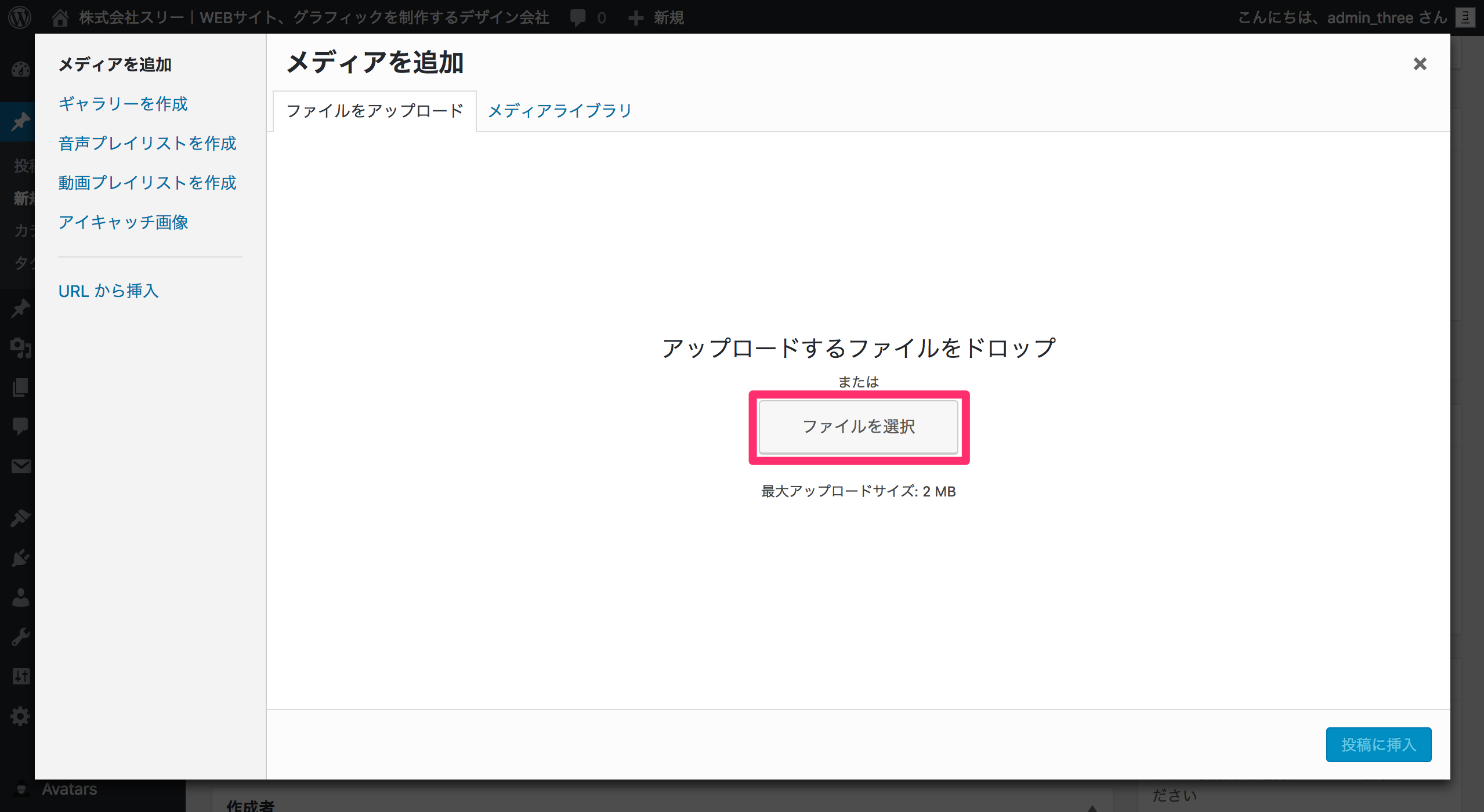Open the settings gear sidebar icon
This screenshot has width=1484, height=812.
tap(20, 716)
